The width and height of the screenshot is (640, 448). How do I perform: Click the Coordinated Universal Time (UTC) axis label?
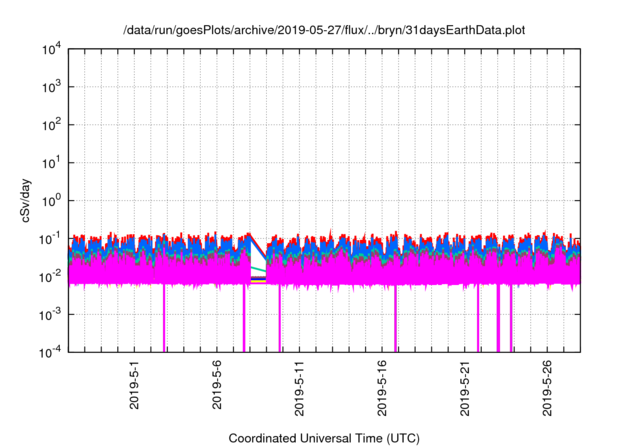tap(324, 438)
